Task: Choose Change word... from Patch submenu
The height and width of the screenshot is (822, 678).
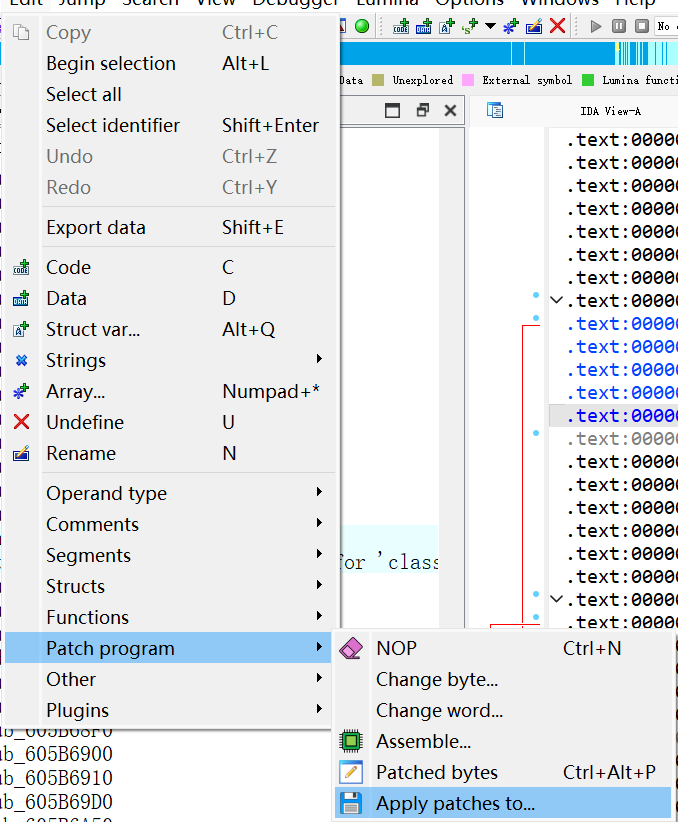Action: tap(503, 710)
